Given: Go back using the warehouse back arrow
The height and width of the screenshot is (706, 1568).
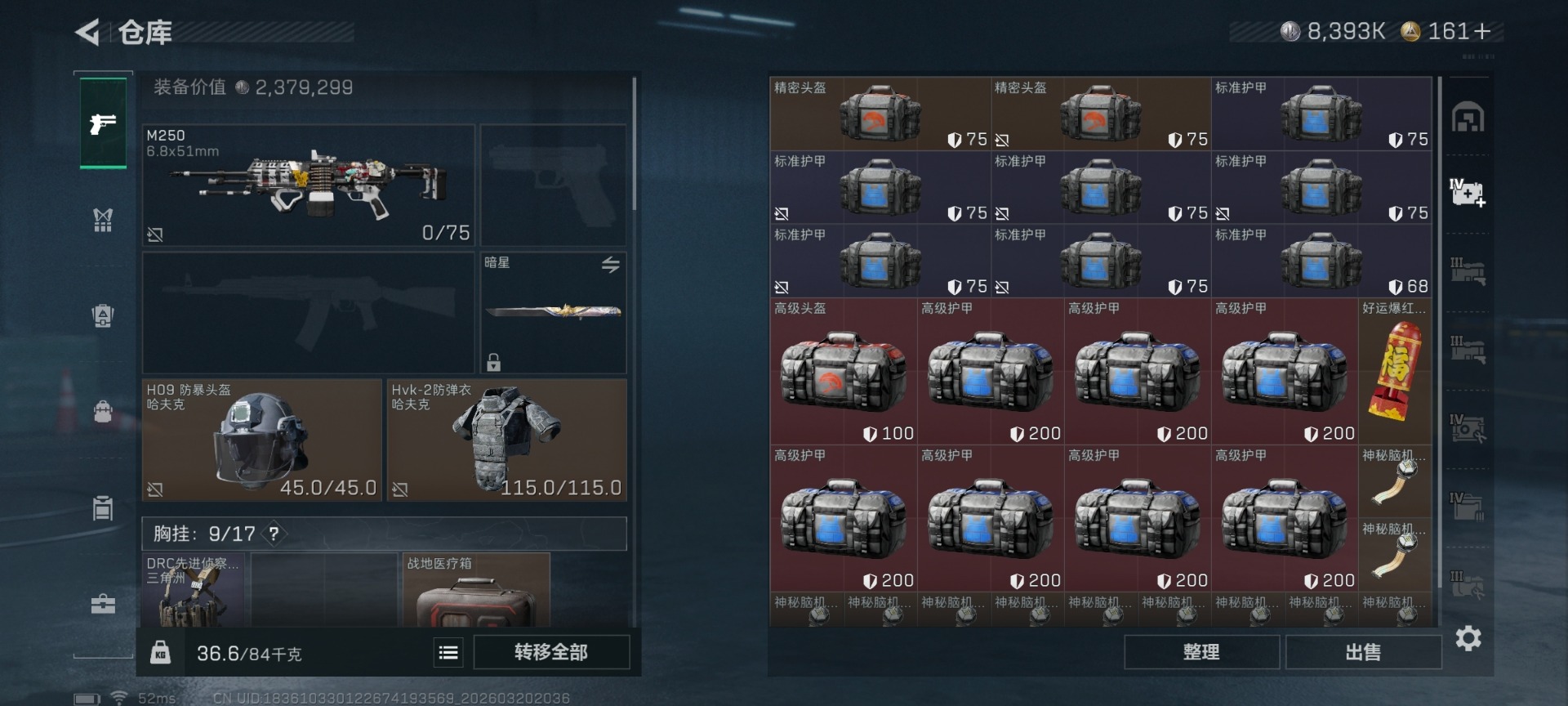Looking at the screenshot, I should coord(87,33).
